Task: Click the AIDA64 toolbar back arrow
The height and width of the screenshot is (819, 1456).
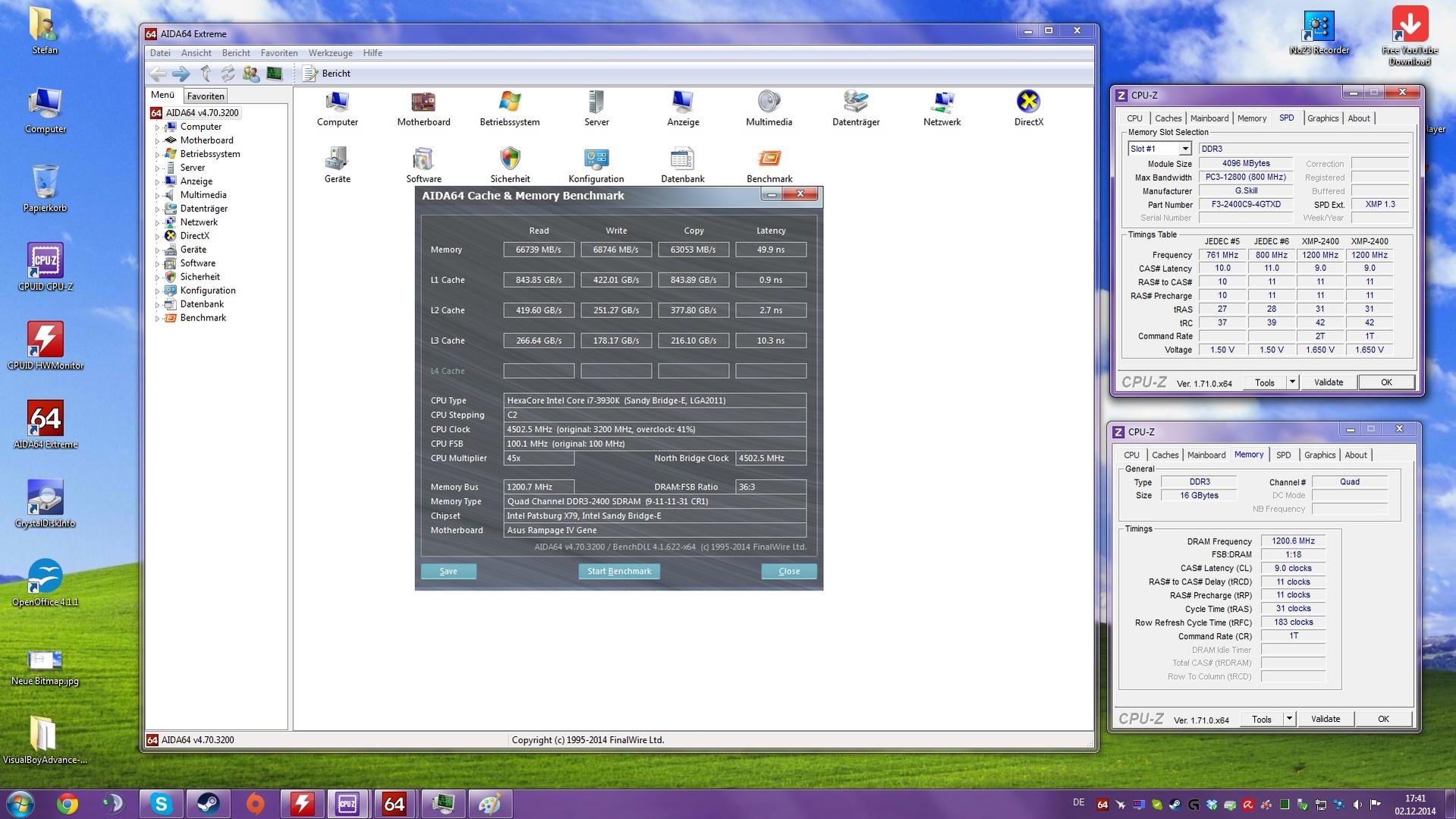Action: (158, 74)
